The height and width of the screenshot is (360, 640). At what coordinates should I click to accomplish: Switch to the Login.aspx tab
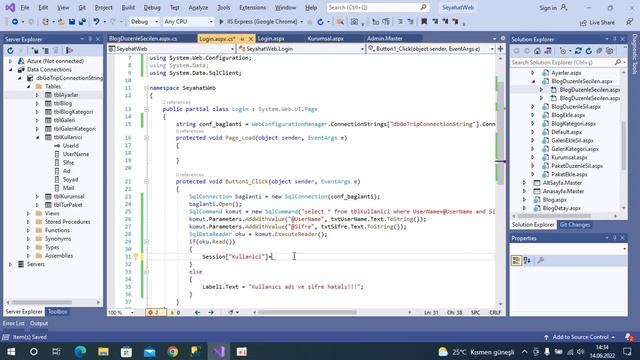271,38
